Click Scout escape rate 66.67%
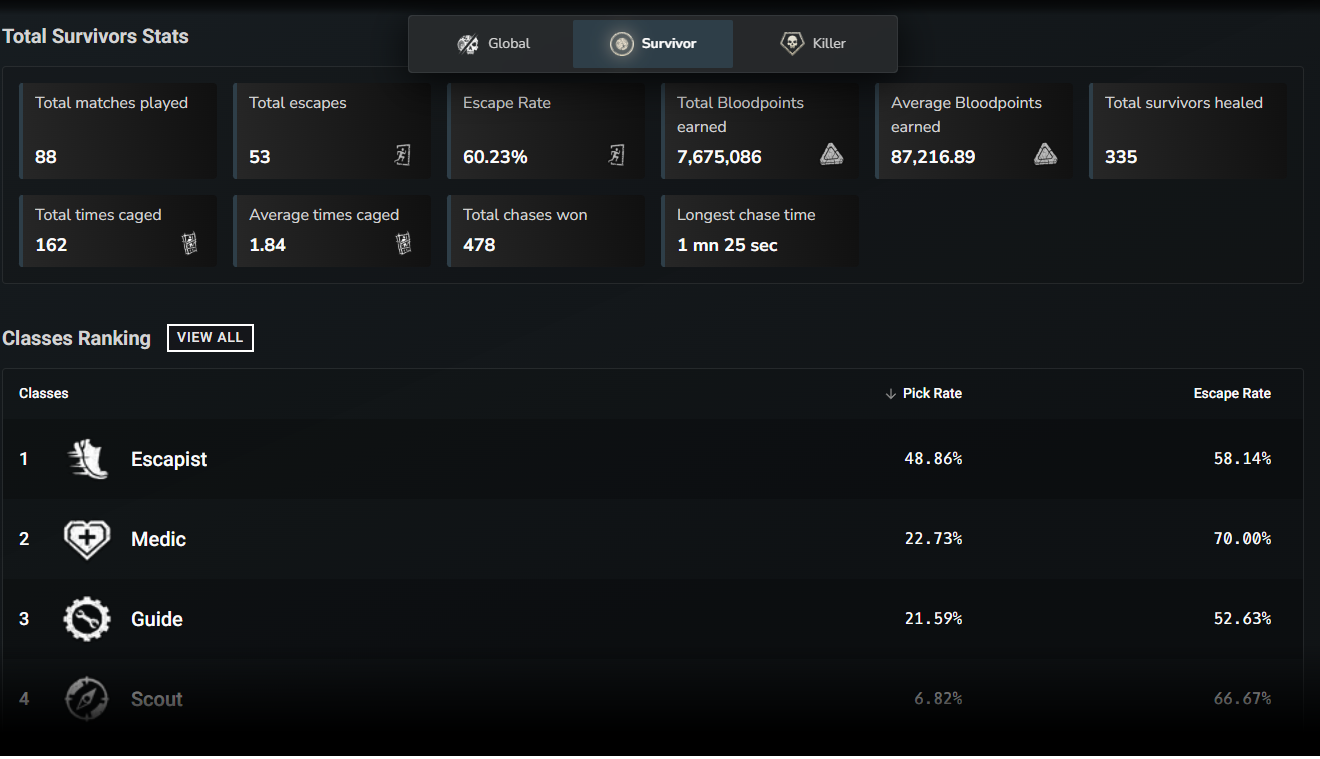Screen dimensions: 1320x759 coord(1242,699)
